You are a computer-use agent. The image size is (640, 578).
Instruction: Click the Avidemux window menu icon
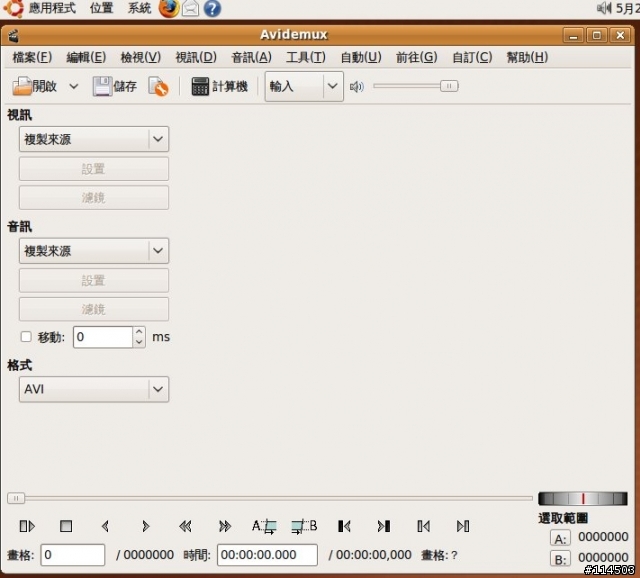point(13,36)
